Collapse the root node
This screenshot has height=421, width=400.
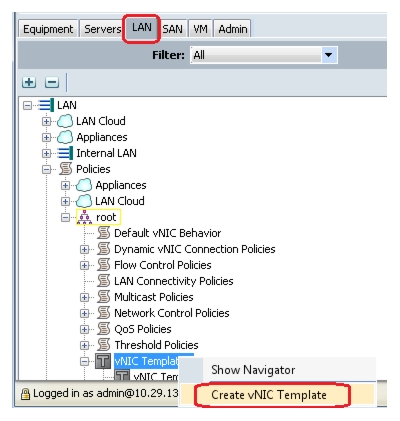[x=65, y=217]
